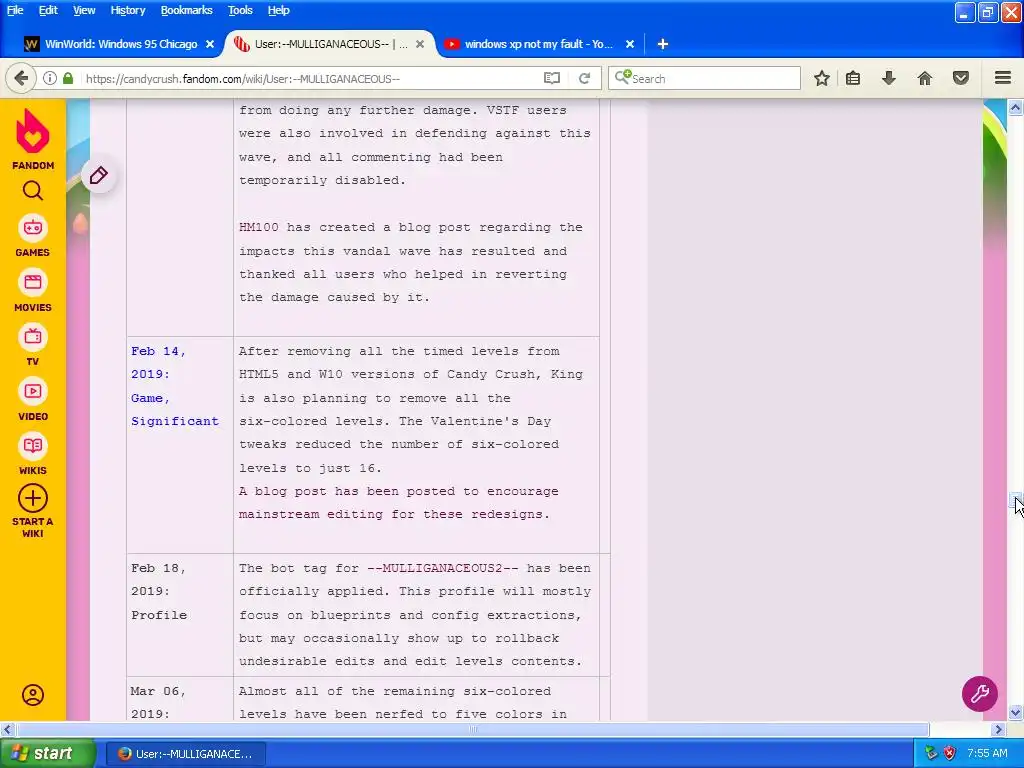Select the Firefox taskbar button User:--MULLIGANACE
Viewport: 1024px width, 768px height.
click(186, 754)
